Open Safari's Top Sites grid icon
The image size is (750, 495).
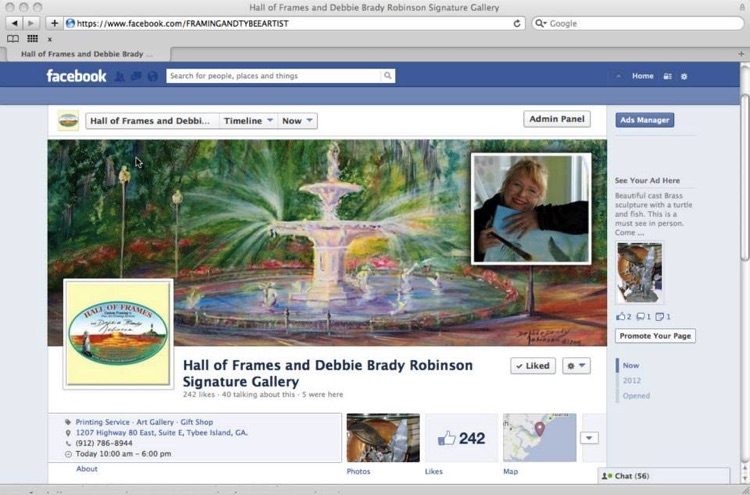tap(33, 39)
